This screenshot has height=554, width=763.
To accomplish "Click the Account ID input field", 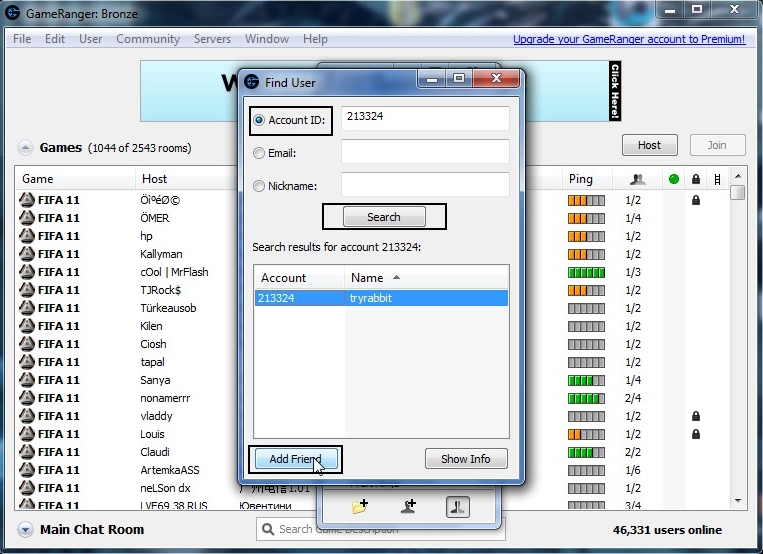I will pos(425,118).
